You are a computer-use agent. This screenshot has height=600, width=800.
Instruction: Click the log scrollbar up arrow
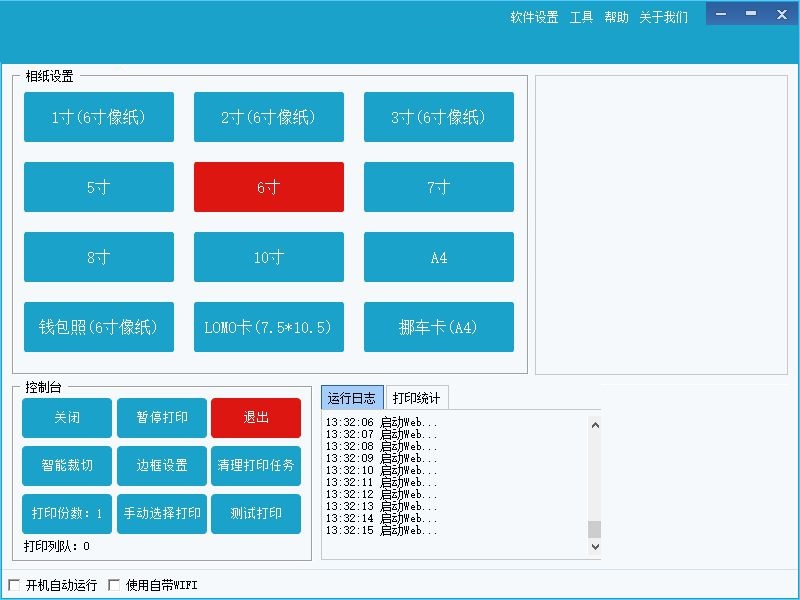(x=595, y=424)
